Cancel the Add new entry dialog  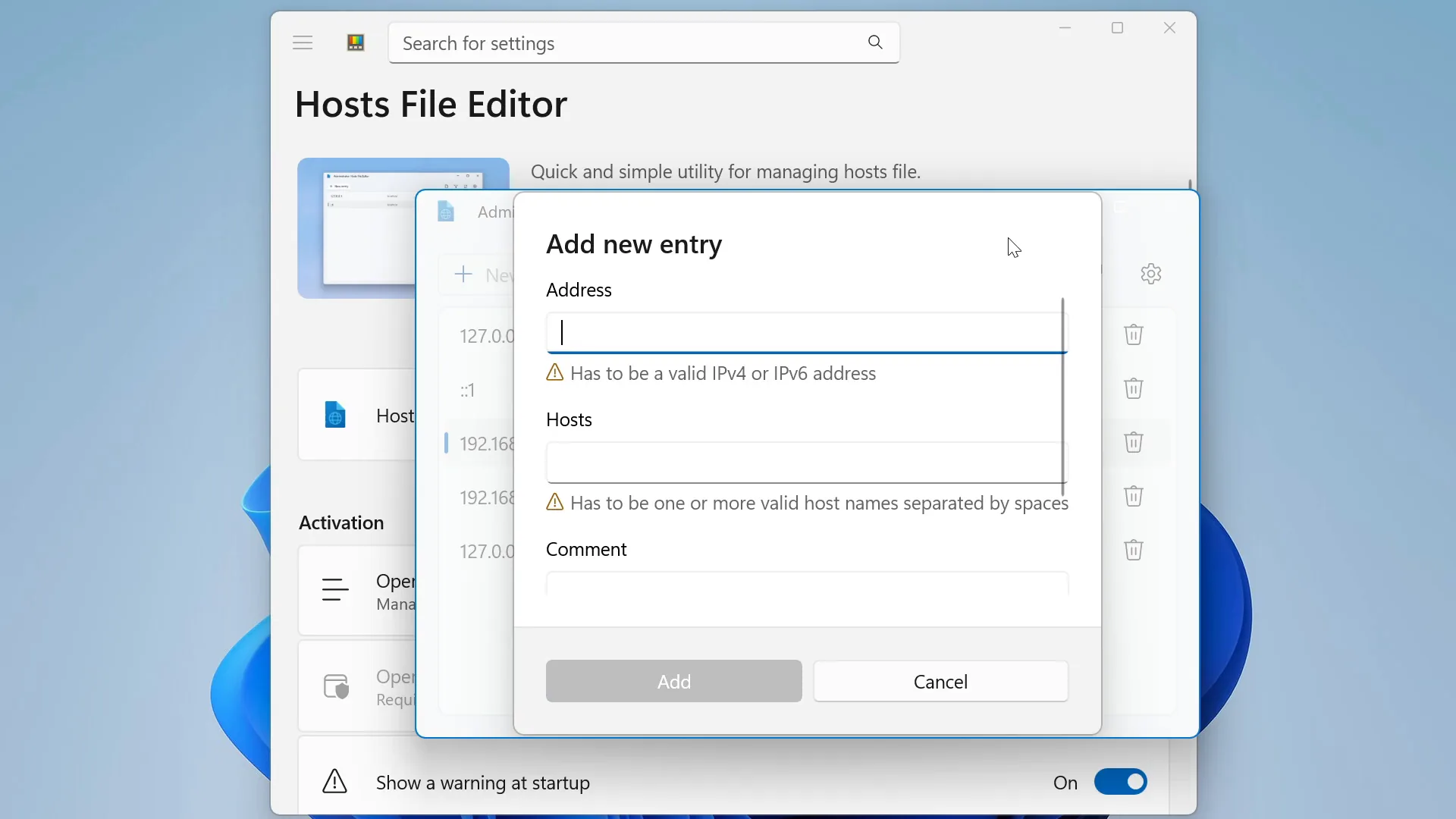coord(940,681)
